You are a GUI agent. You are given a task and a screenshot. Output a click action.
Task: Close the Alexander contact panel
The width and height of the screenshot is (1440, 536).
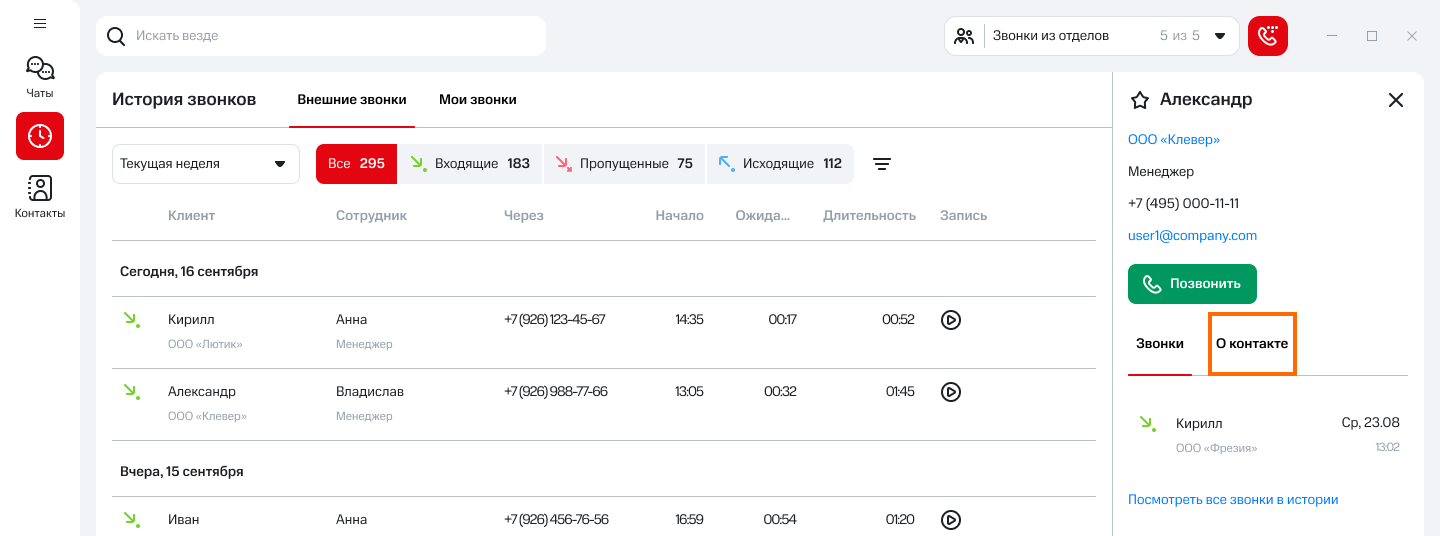click(x=1396, y=100)
